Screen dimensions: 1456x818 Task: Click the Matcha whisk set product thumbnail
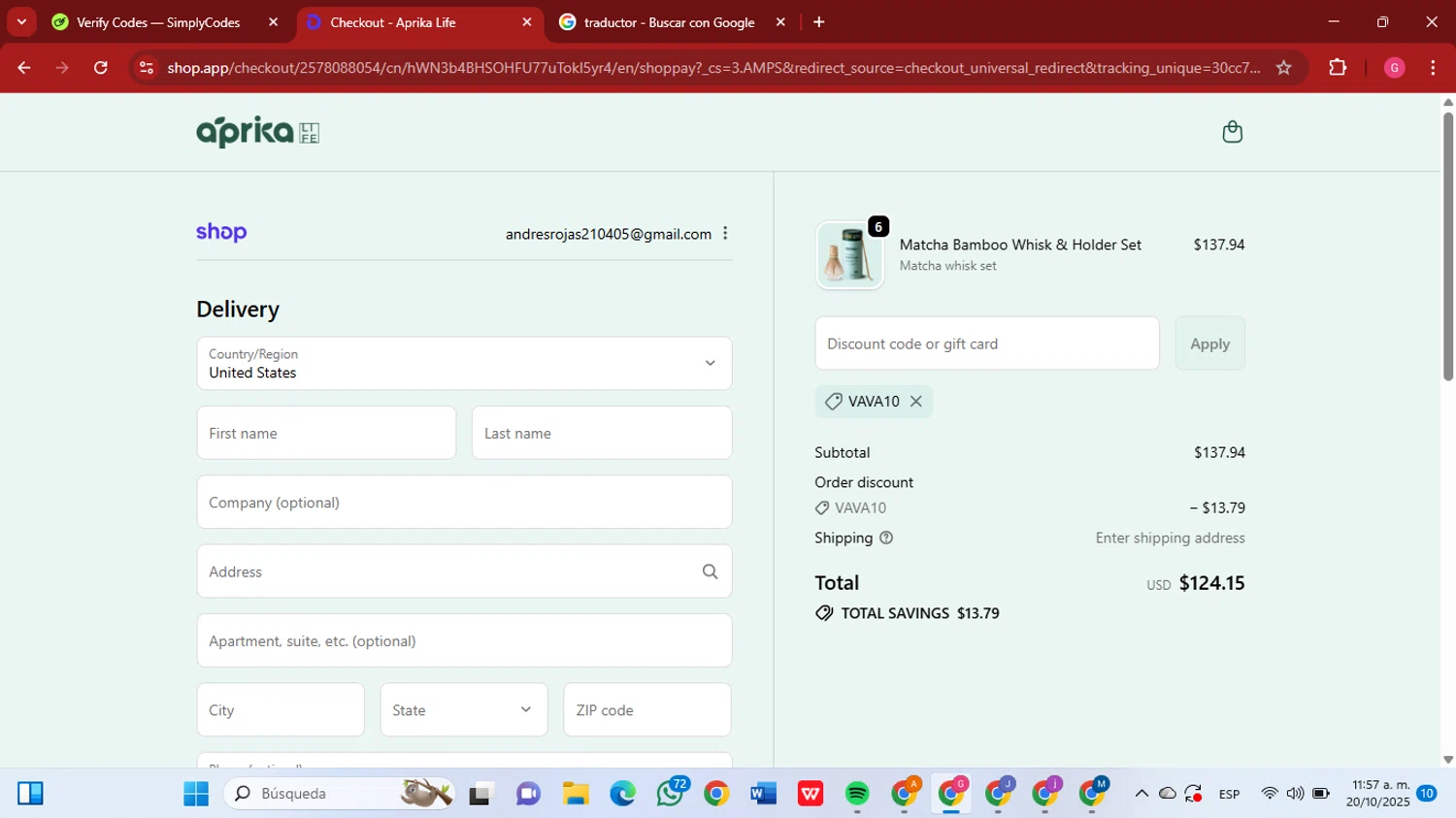coord(850,255)
